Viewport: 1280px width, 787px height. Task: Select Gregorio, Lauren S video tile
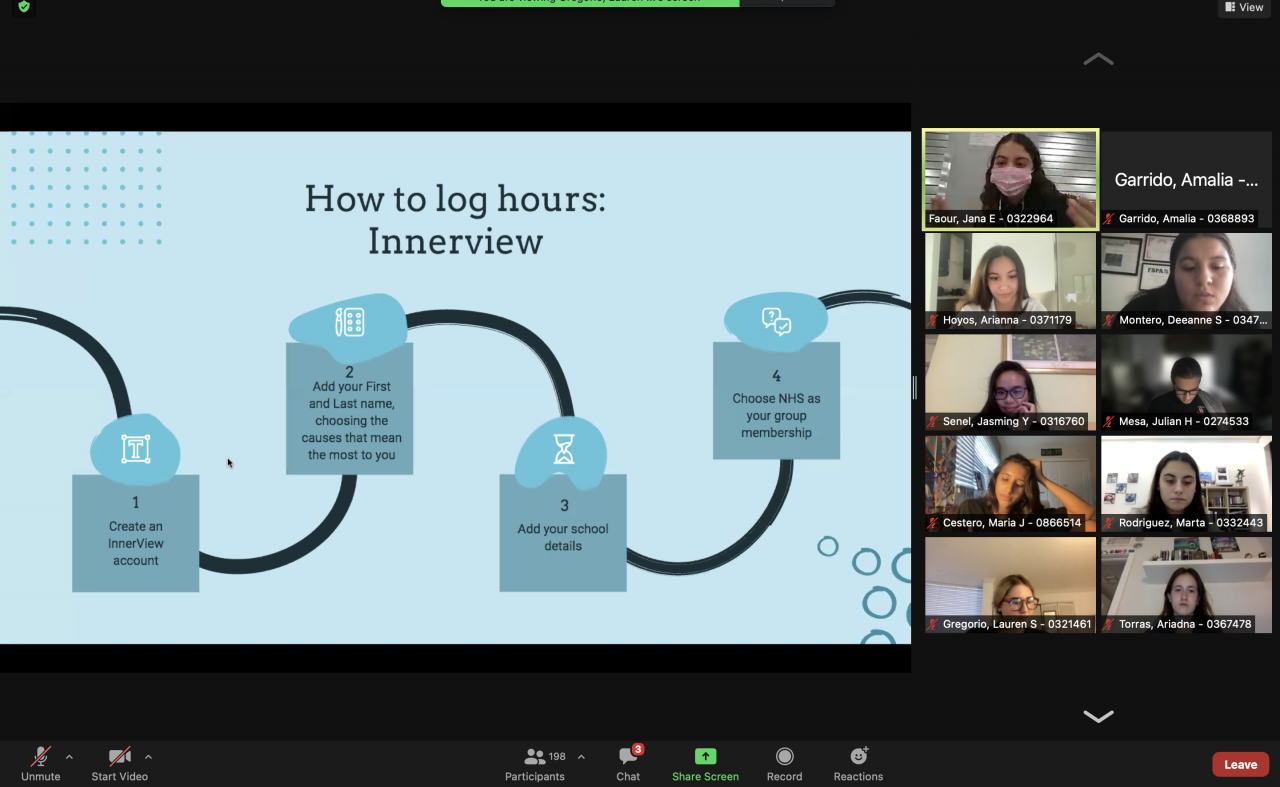click(1010, 585)
